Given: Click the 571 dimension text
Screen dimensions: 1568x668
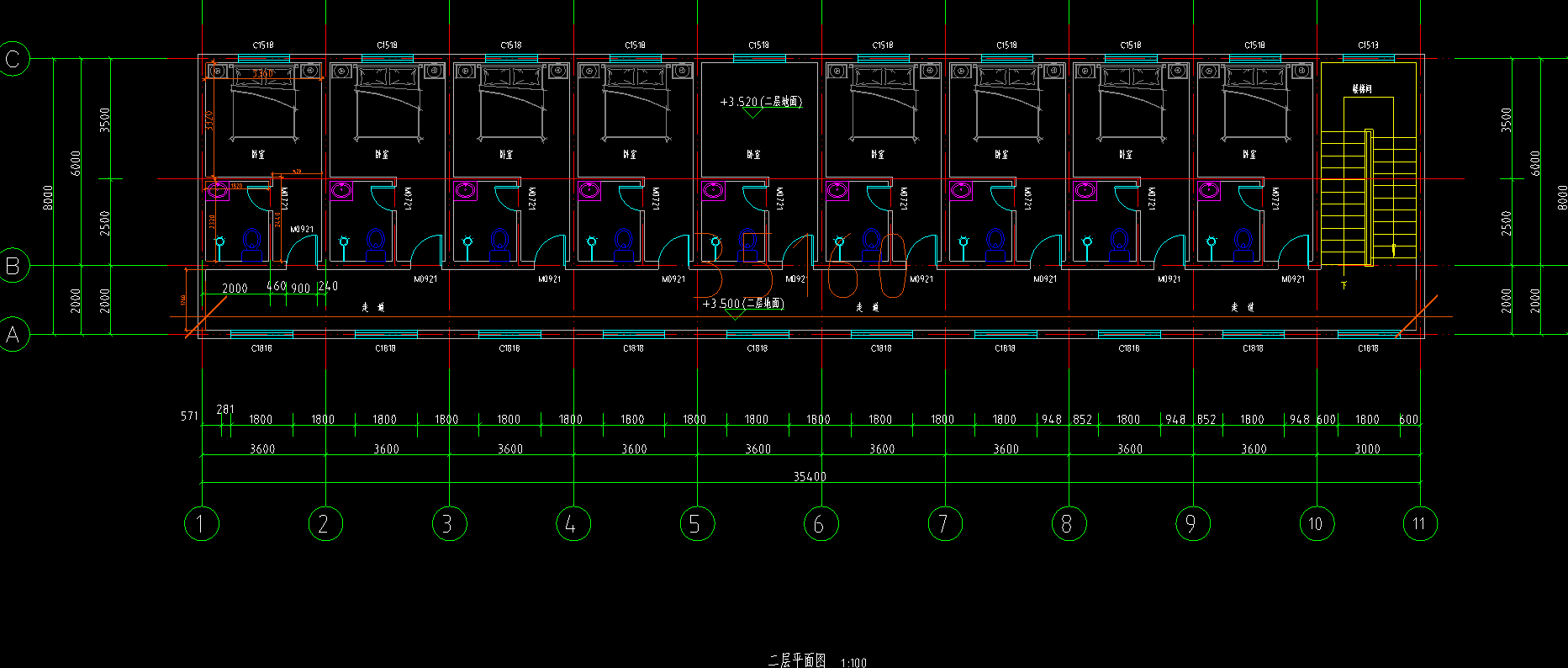Looking at the screenshot, I should (x=189, y=416).
